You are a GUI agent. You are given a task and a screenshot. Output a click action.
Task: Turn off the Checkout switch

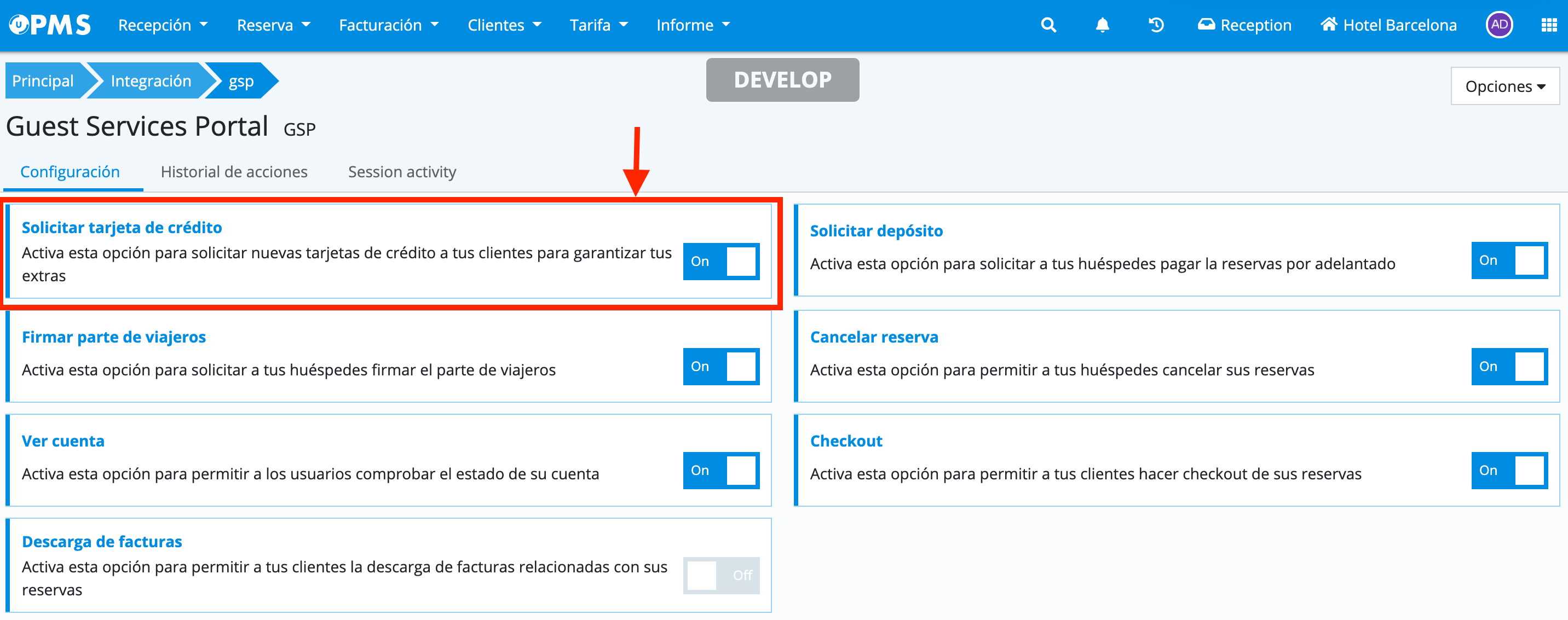1509,470
